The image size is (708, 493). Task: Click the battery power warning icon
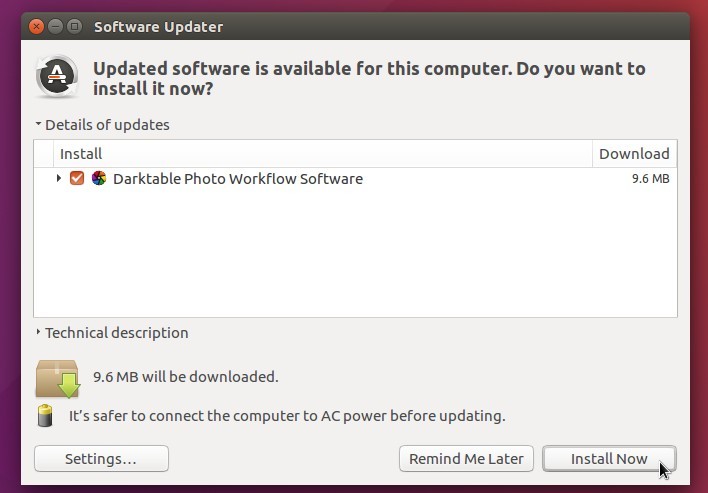pos(45,415)
